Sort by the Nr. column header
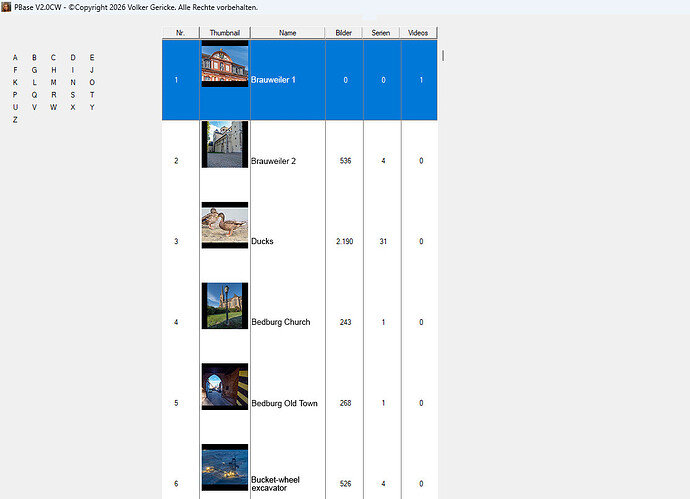This screenshot has width=690, height=499. 180,33
